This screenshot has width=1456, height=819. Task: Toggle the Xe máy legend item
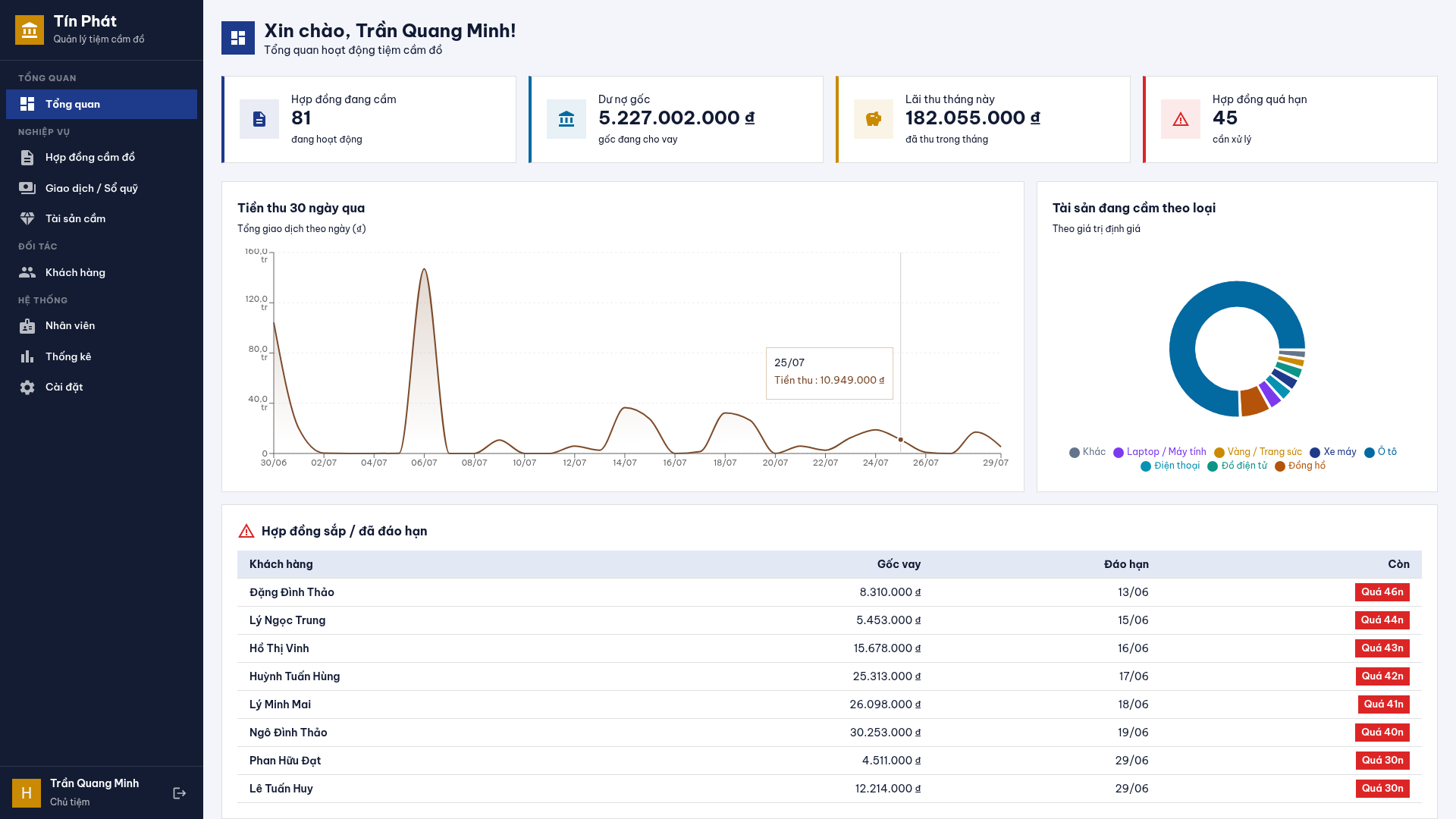1332,452
